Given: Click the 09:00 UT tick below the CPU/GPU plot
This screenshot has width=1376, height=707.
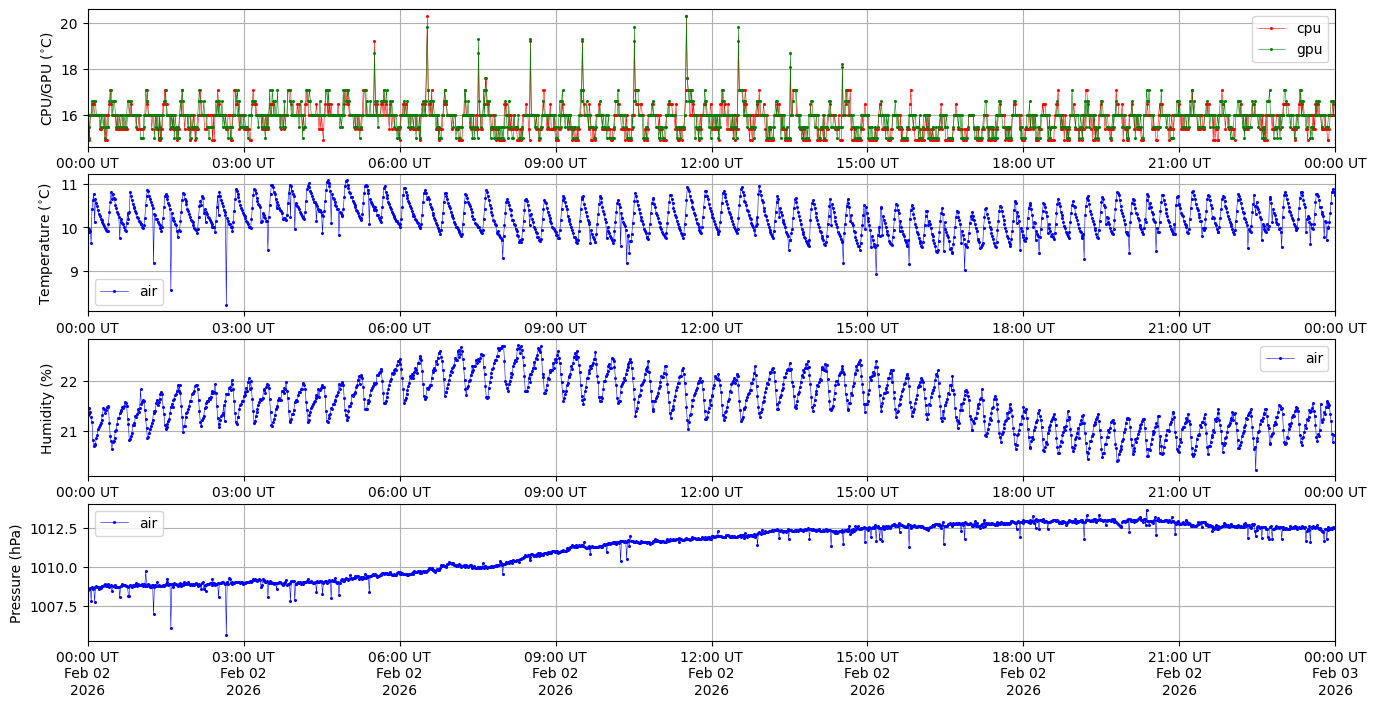Looking at the screenshot, I should tap(555, 163).
